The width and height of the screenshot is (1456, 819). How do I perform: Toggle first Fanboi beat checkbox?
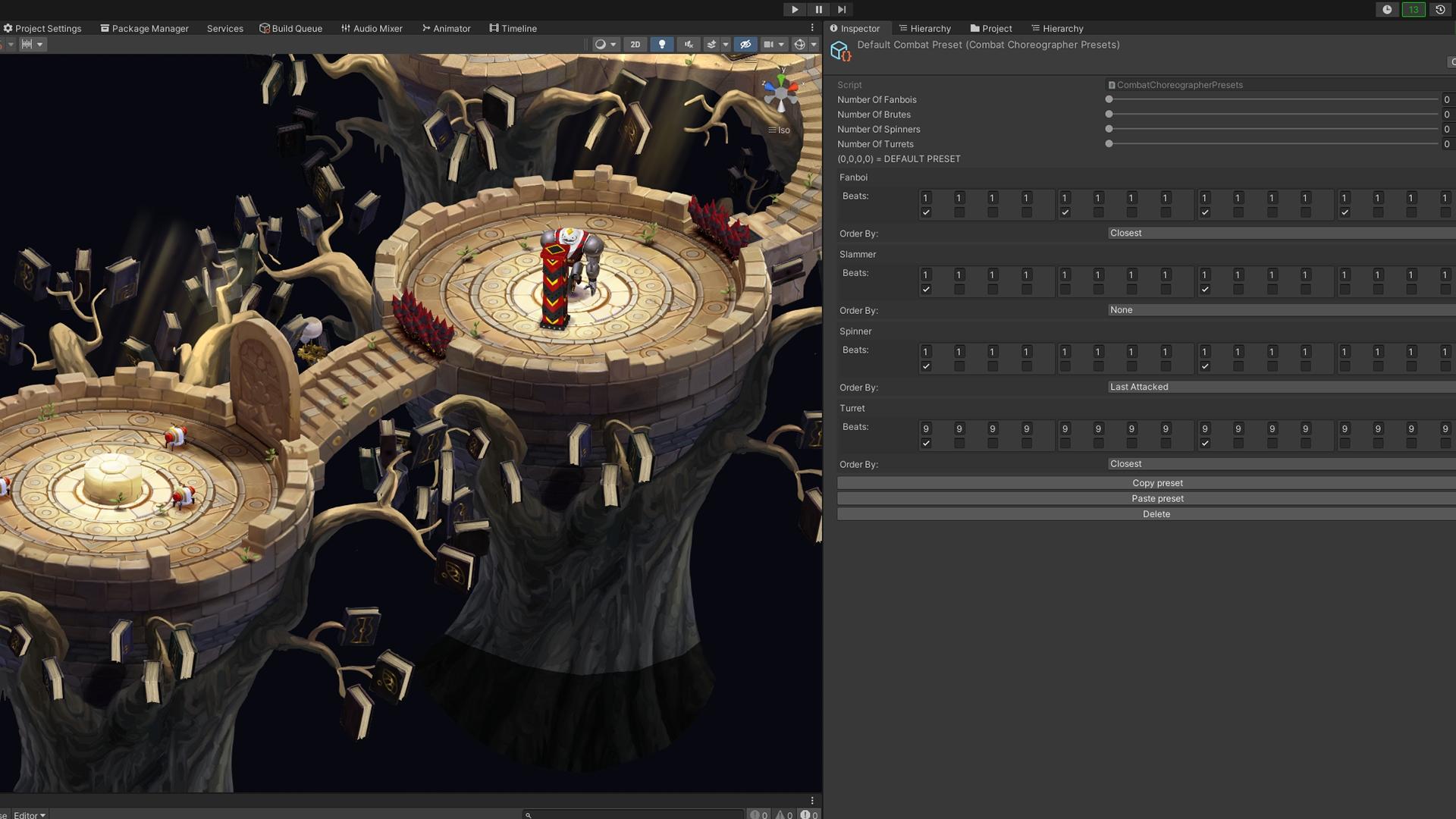tap(926, 213)
